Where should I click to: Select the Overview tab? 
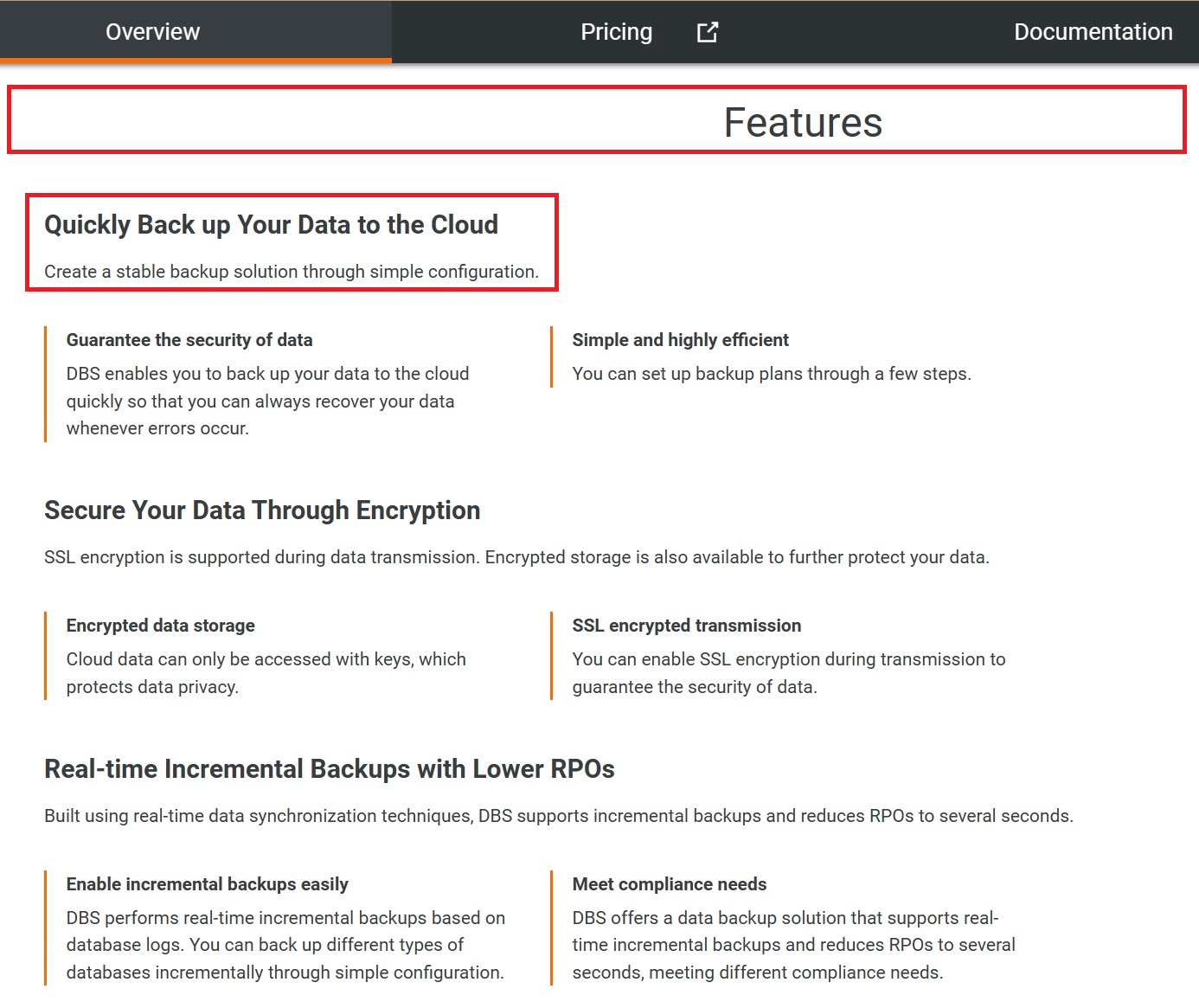click(152, 31)
